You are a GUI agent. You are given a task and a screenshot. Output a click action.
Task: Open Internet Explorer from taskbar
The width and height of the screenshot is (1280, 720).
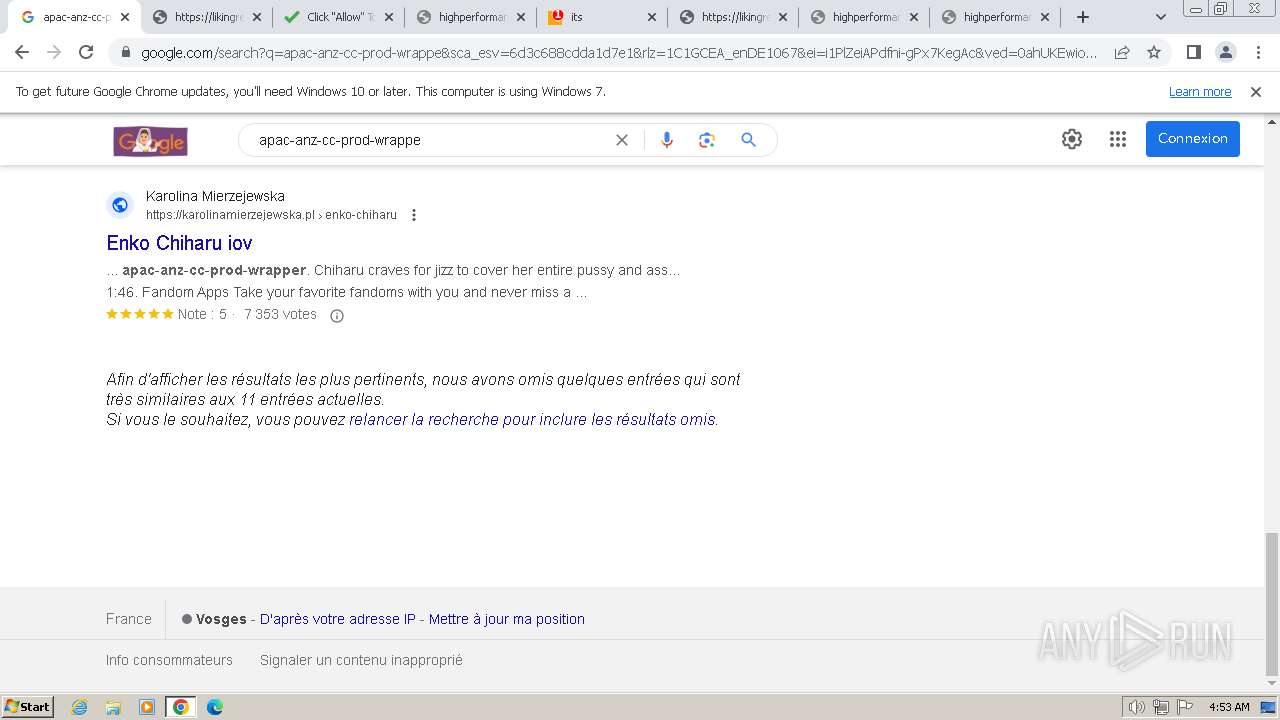tap(79, 707)
